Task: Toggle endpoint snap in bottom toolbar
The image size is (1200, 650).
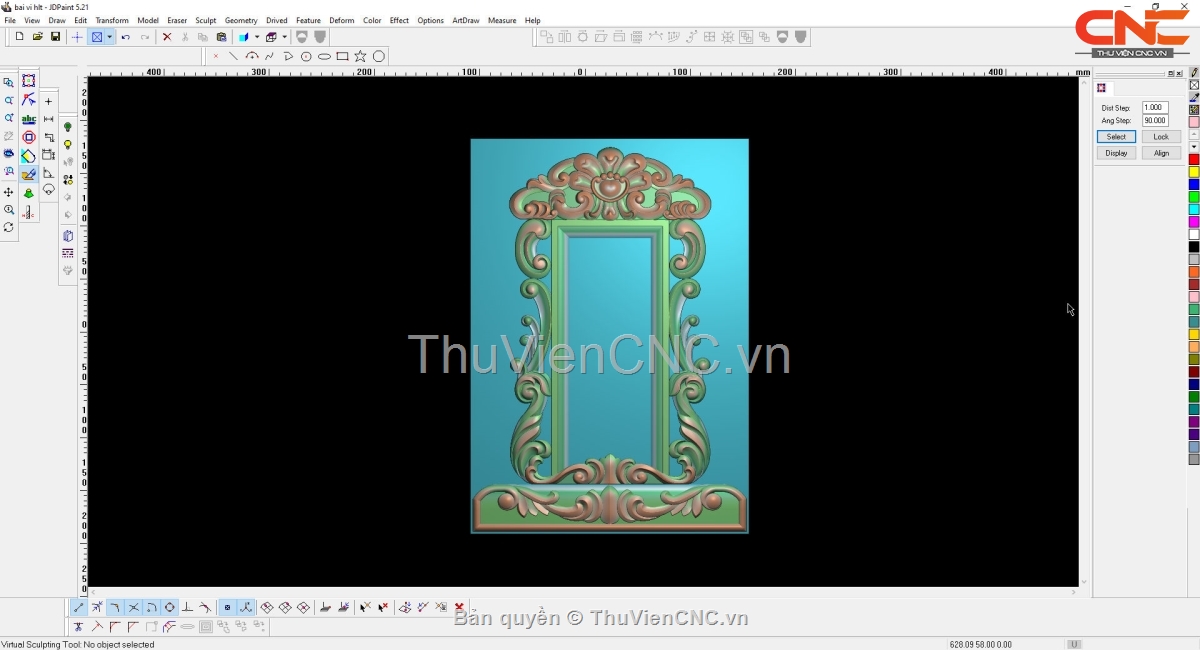Action: tap(79, 607)
